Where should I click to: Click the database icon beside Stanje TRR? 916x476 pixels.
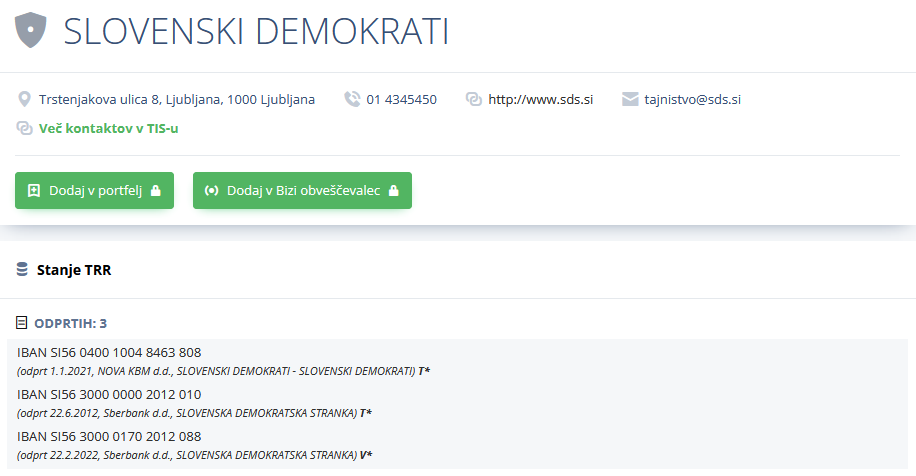click(22, 269)
